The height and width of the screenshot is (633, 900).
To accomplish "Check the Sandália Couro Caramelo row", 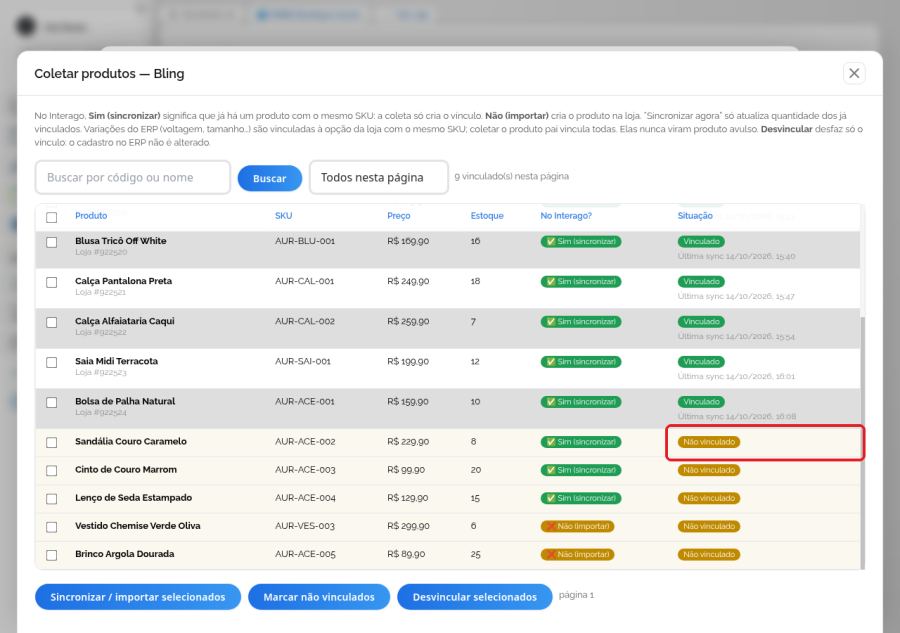I will 52,442.
